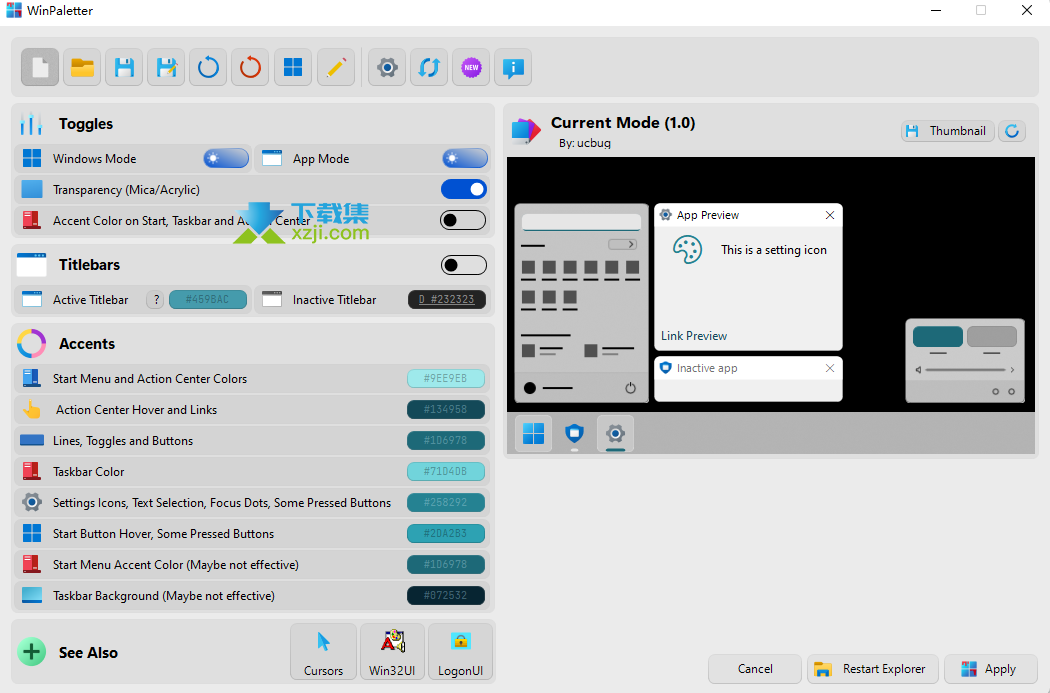This screenshot has height=693, width=1050.
Task: Click the blue circular reload arrow in toolbar
Action: tap(208, 67)
